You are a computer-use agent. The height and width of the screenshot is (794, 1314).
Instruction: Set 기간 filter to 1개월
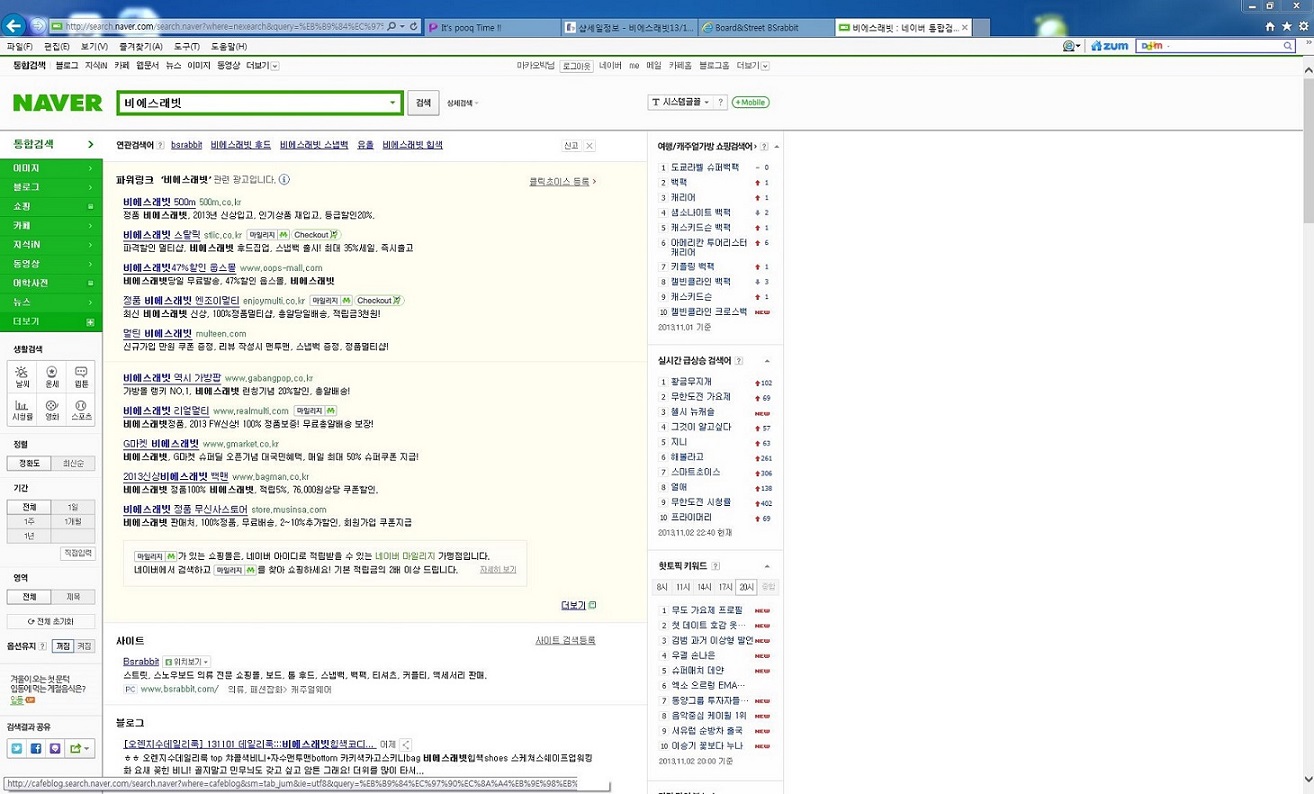(73, 522)
